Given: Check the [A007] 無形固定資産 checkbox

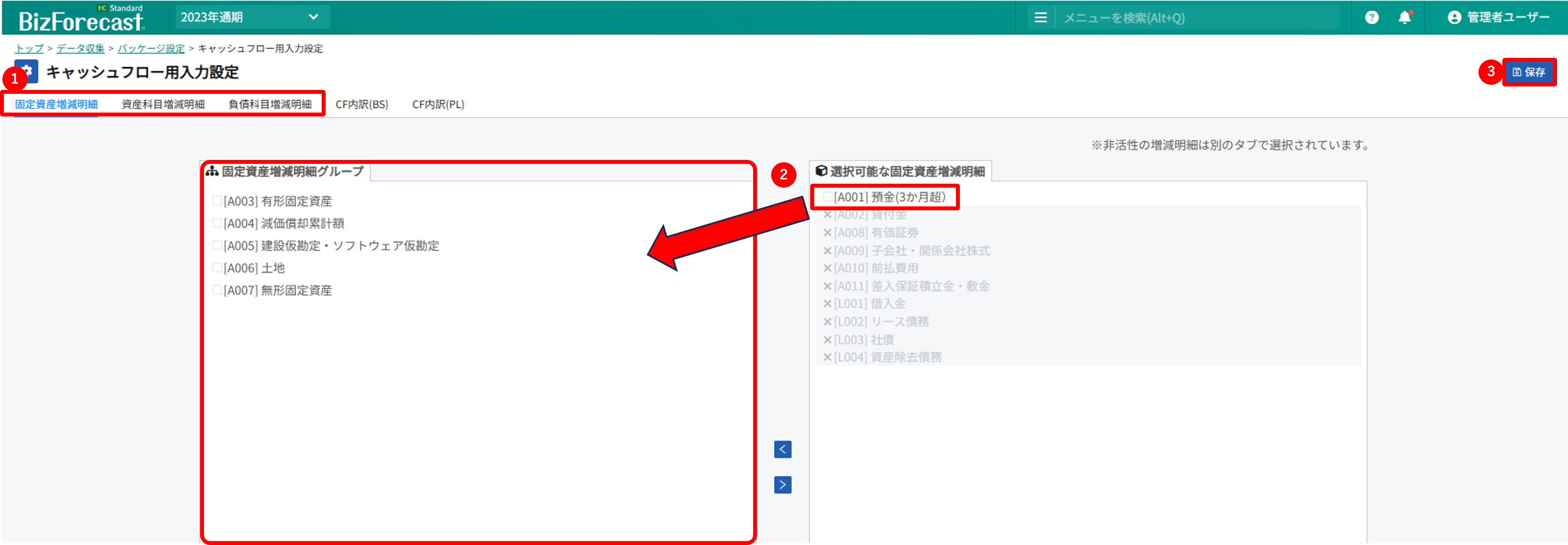Looking at the screenshot, I should click(217, 290).
